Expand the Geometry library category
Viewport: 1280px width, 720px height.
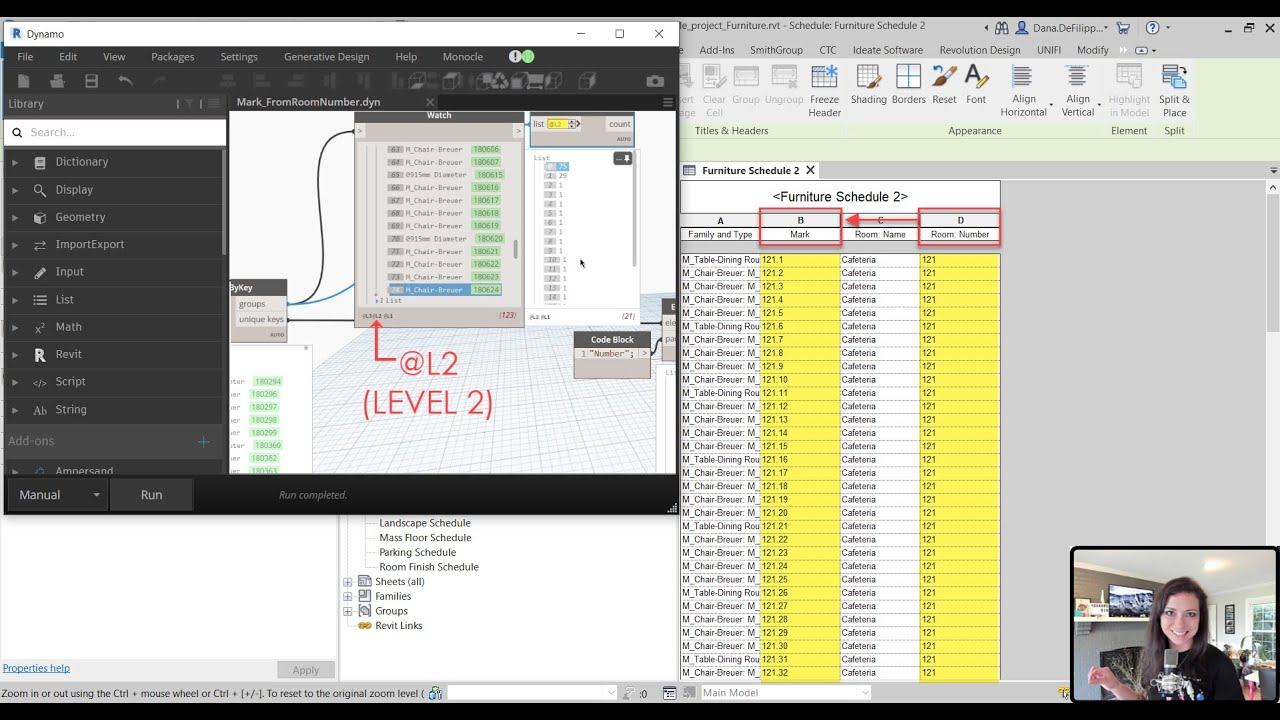tap(14, 217)
